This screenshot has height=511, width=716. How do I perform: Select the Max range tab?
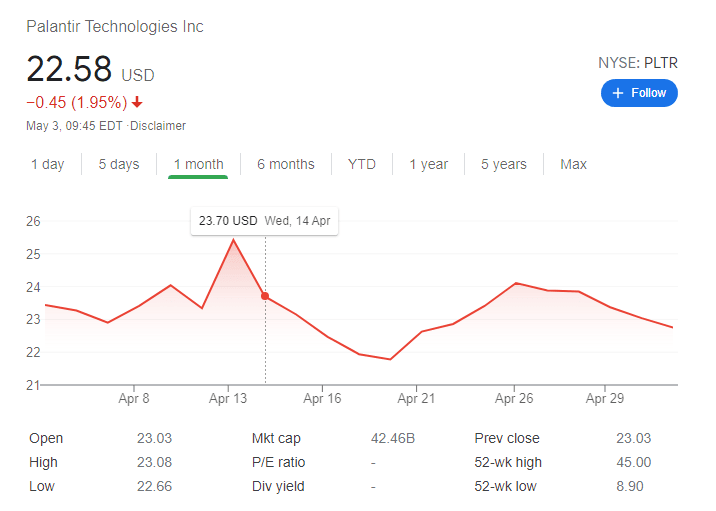[x=574, y=164]
